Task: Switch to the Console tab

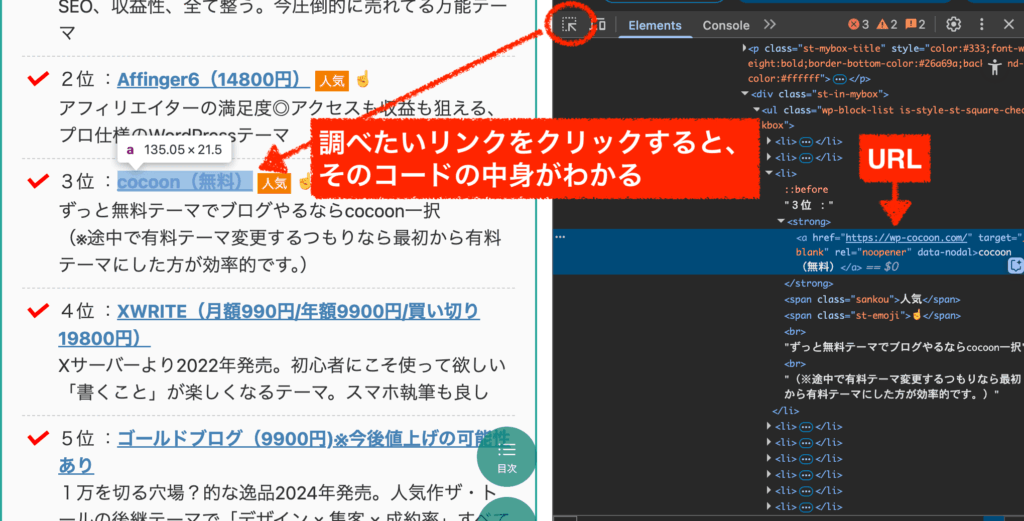Action: (x=726, y=25)
